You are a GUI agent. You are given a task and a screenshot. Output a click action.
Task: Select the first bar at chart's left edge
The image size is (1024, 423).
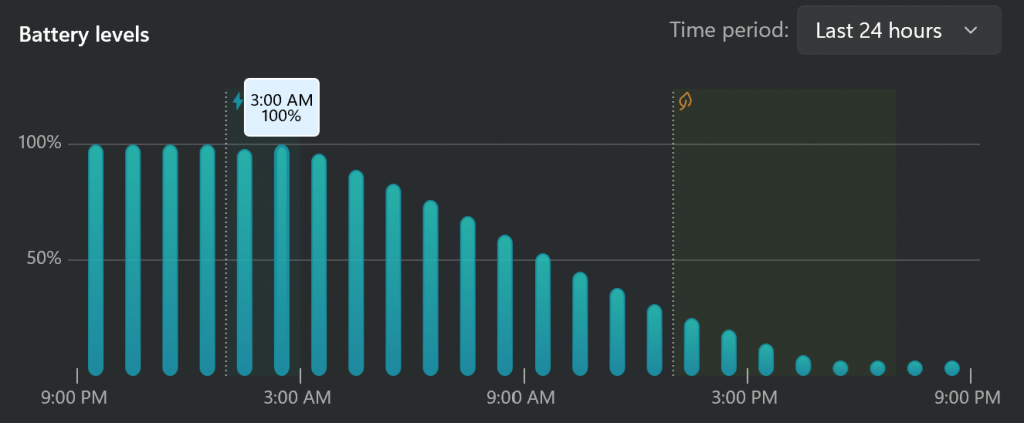point(95,260)
